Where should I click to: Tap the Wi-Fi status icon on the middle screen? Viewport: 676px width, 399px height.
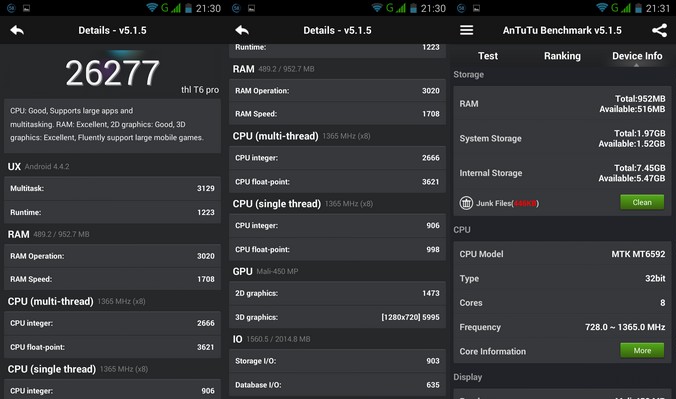tap(377, 8)
